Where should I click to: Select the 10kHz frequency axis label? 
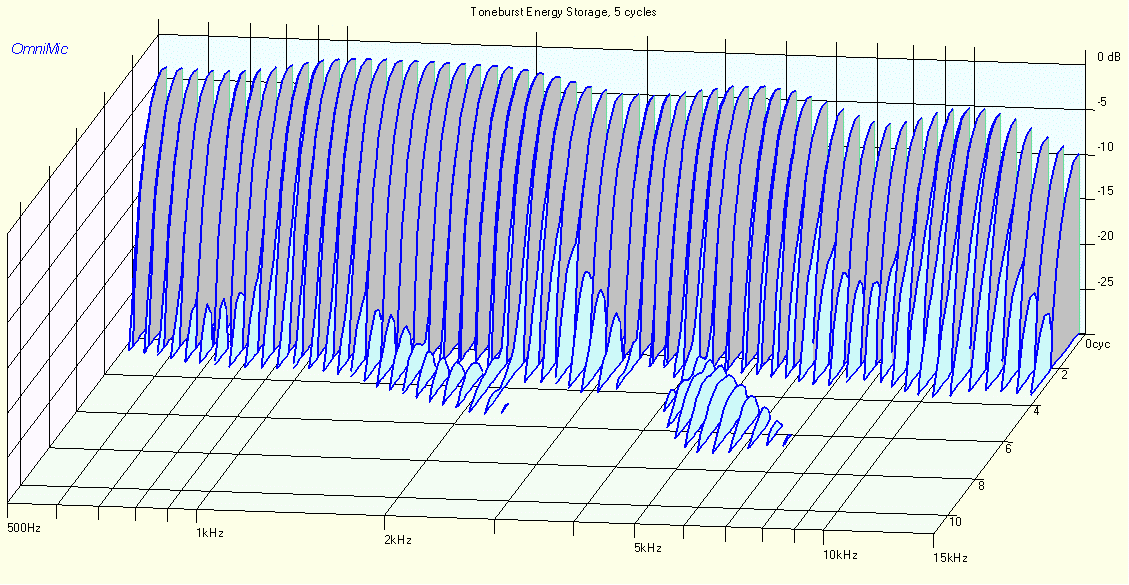(841, 555)
